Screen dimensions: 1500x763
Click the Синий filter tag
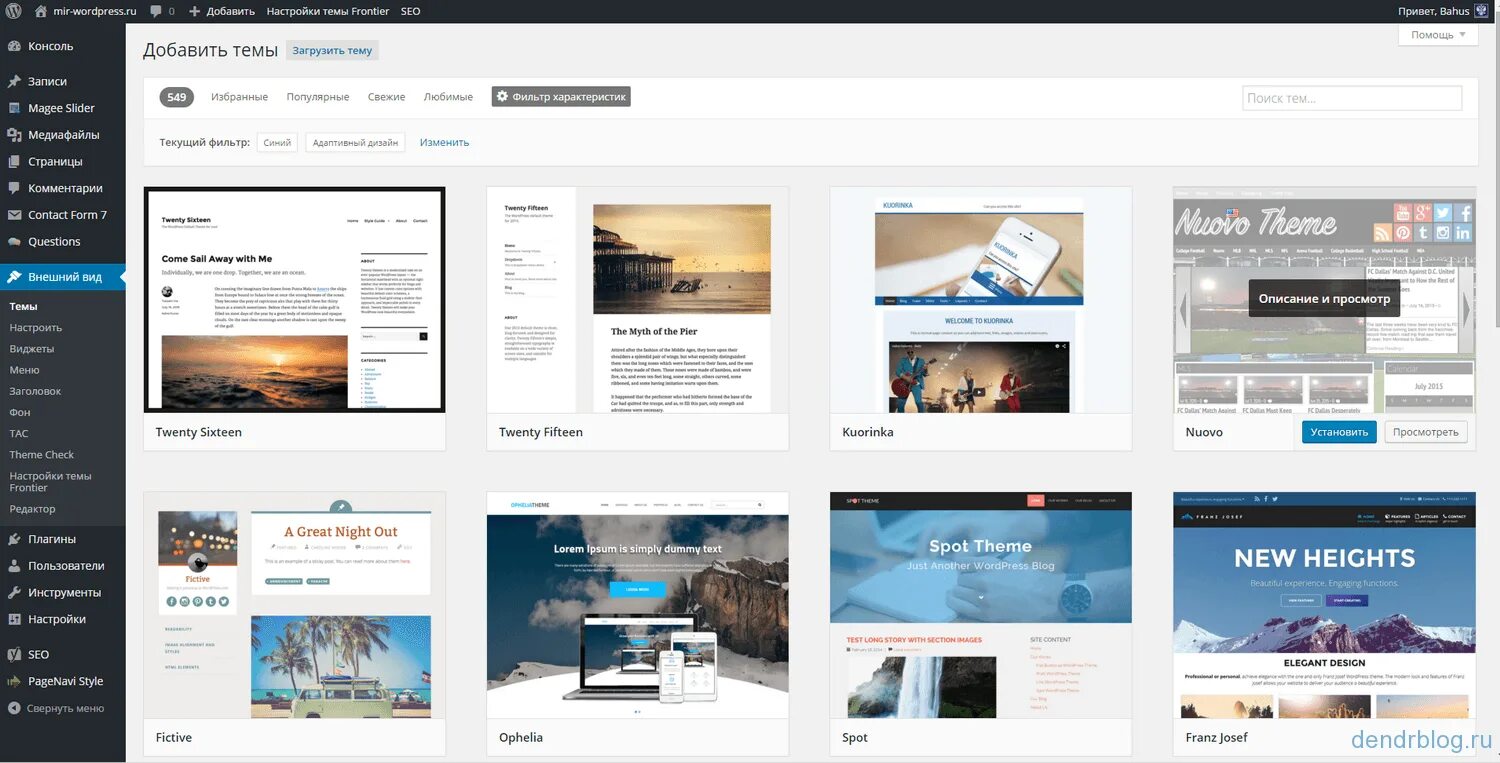pyautogui.click(x=277, y=143)
